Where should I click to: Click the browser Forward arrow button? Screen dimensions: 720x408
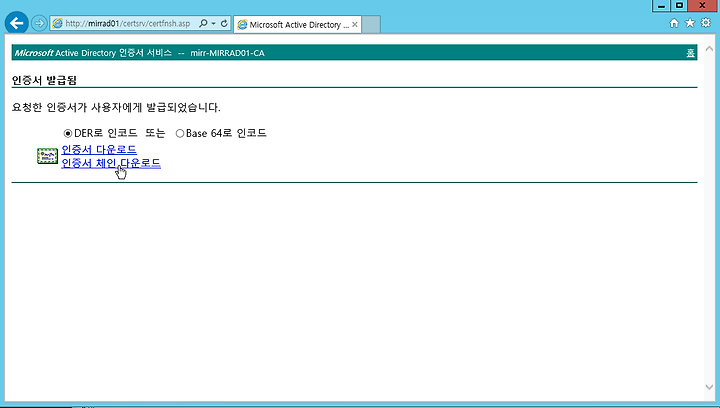pyautogui.click(x=39, y=23)
